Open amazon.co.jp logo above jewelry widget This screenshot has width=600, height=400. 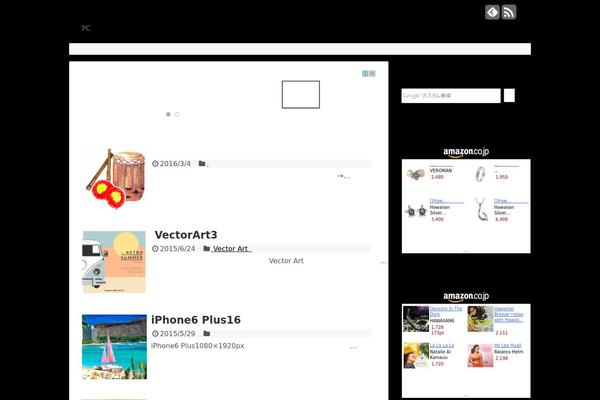click(466, 152)
